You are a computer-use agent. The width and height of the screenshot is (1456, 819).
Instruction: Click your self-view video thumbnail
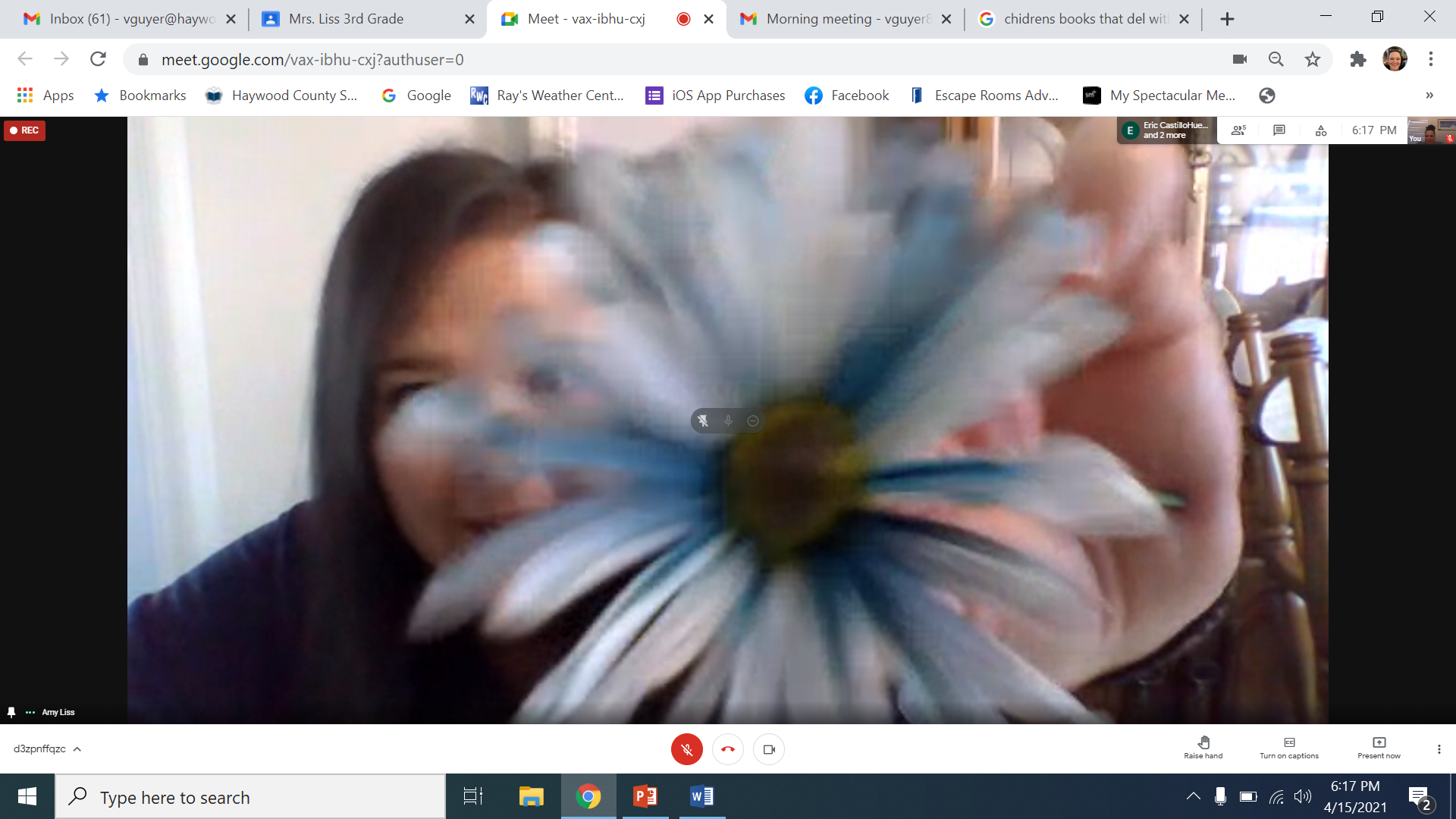pos(1430,130)
